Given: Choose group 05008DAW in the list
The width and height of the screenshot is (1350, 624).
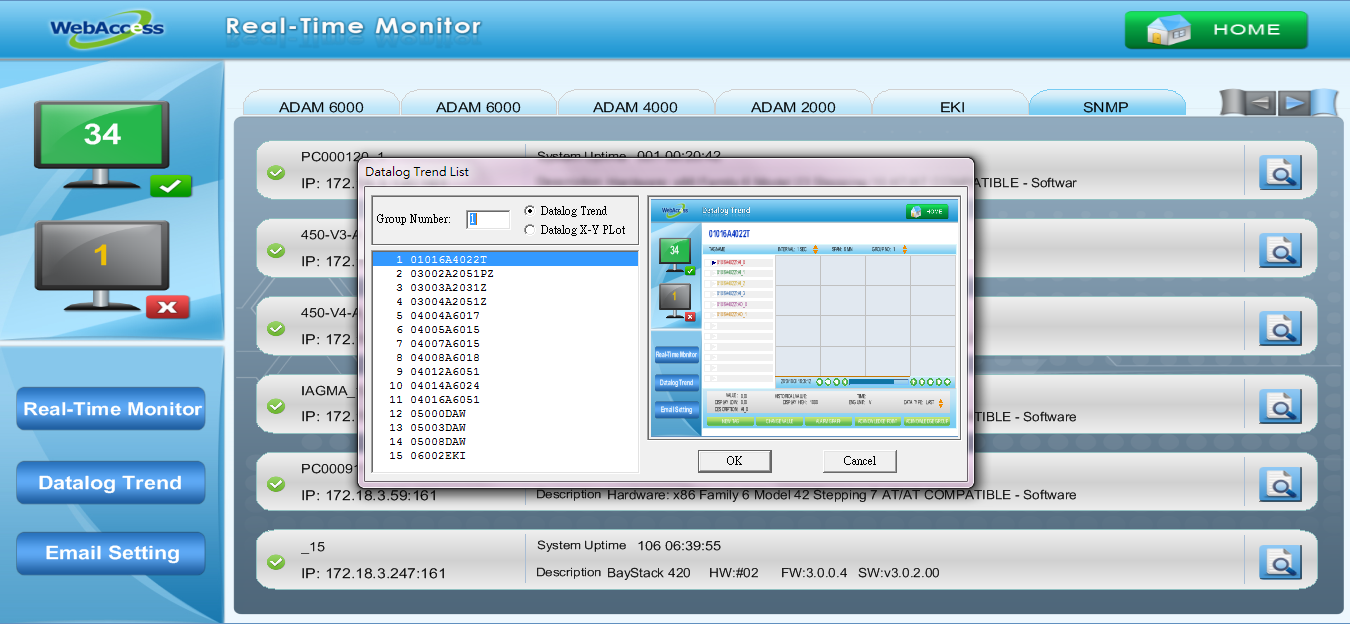Looking at the screenshot, I should tap(505, 442).
